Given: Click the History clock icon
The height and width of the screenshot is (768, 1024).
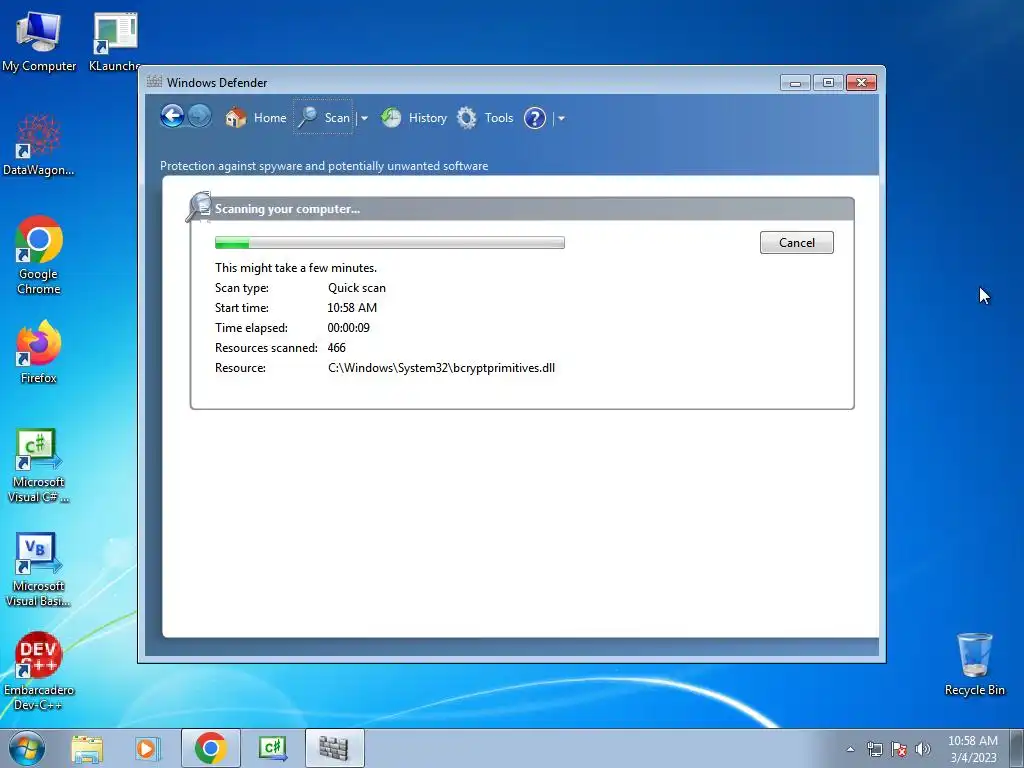Looking at the screenshot, I should 391,118.
